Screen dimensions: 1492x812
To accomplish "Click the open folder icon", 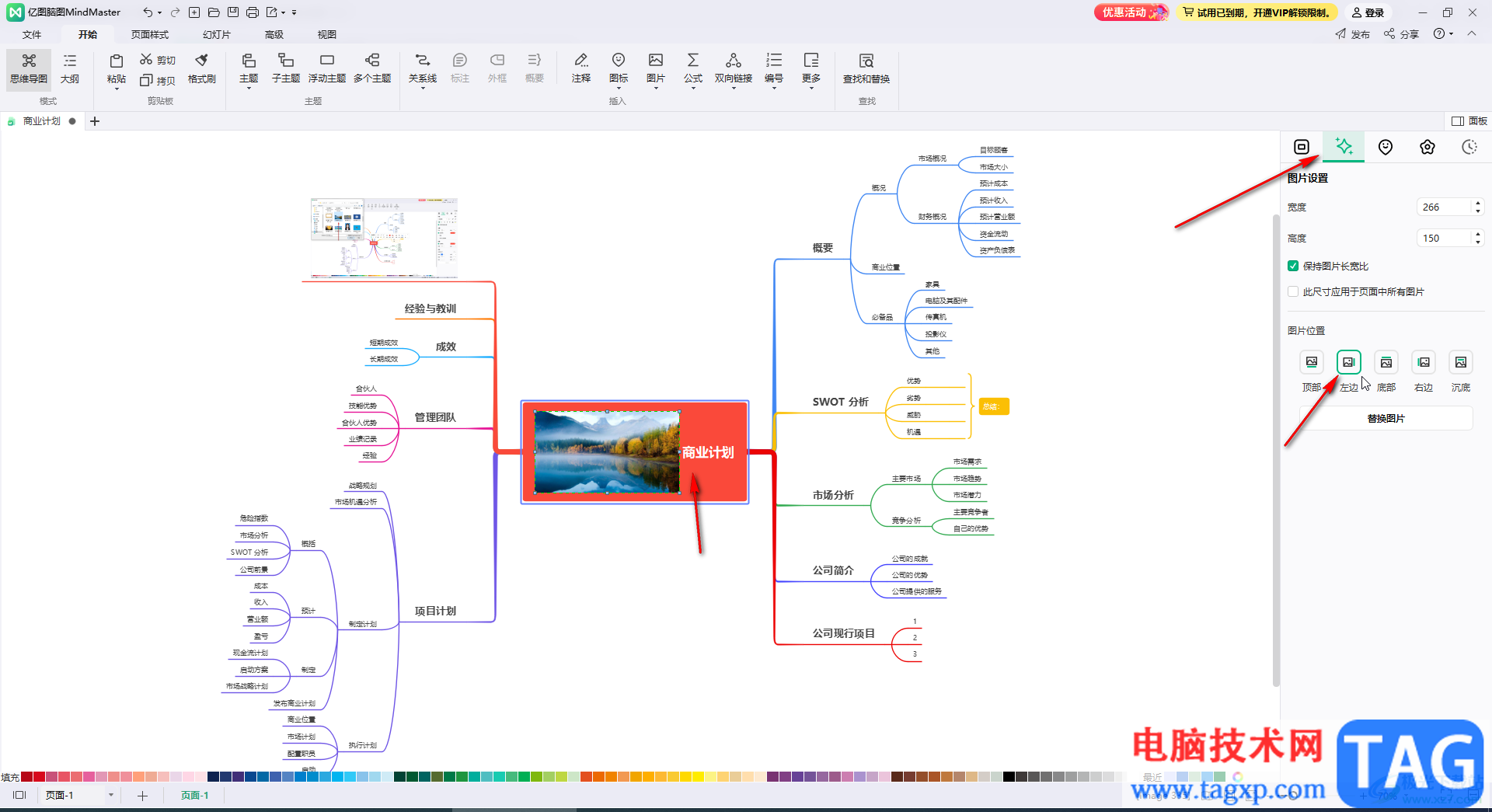I will tap(214, 12).
